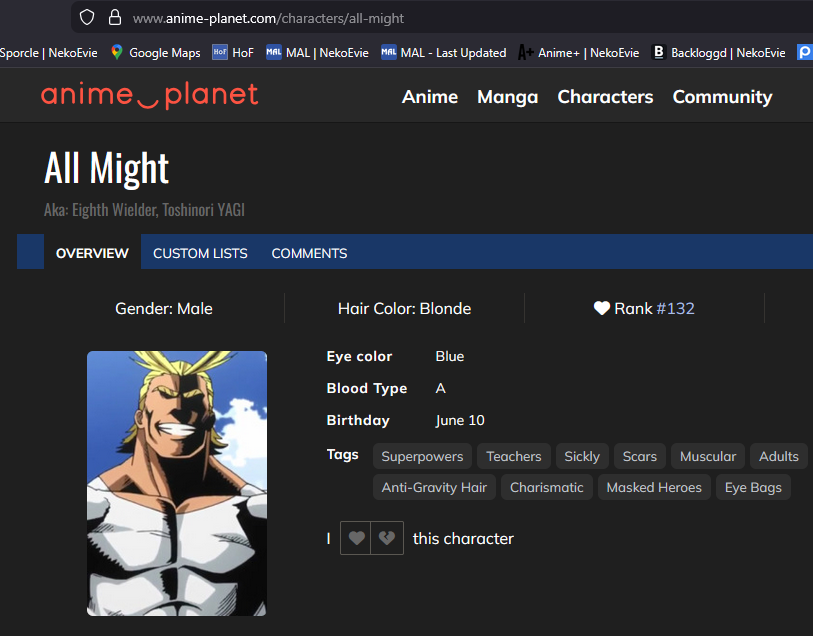This screenshot has height=636, width=813.
Task: Click the love heart button for this character
Action: (x=356, y=538)
